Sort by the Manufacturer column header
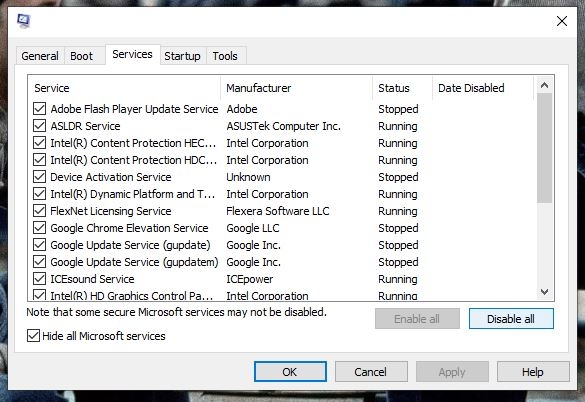This screenshot has height=402, width=585. pos(297,88)
